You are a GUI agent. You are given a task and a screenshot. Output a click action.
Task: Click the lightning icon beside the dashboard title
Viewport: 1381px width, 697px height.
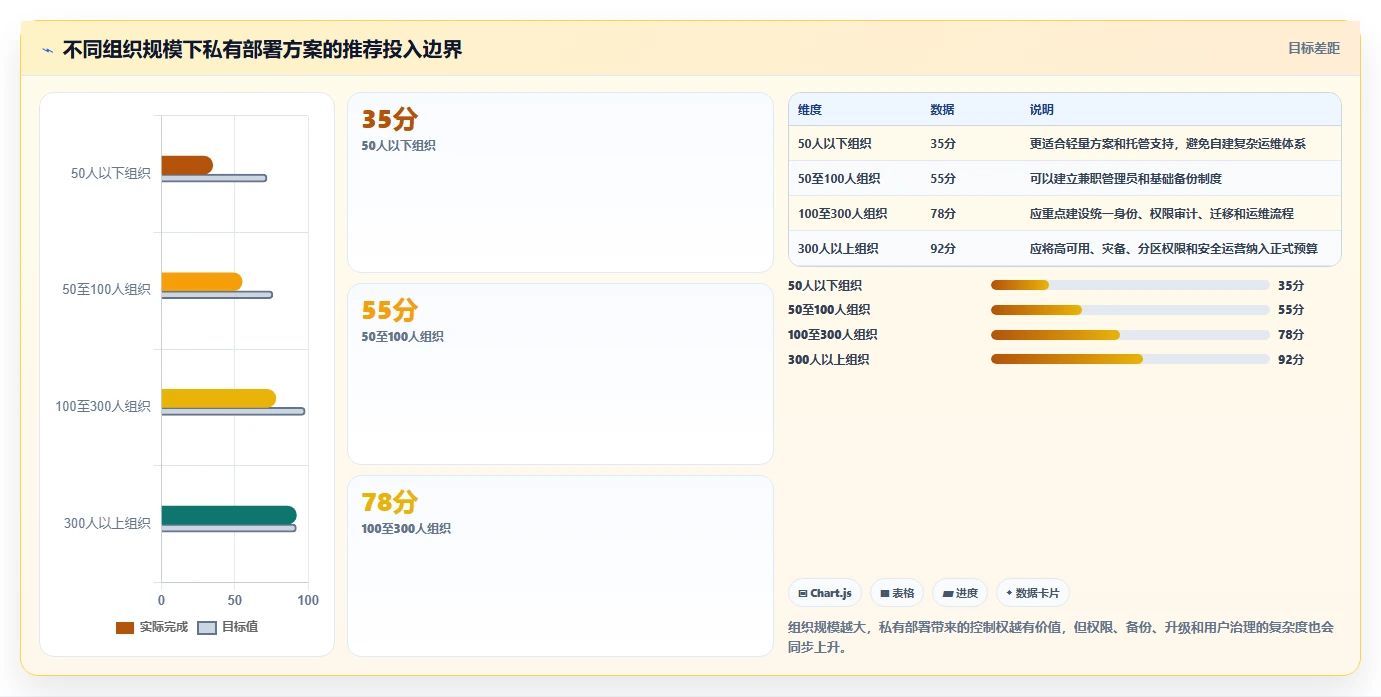pyautogui.click(x=48, y=50)
